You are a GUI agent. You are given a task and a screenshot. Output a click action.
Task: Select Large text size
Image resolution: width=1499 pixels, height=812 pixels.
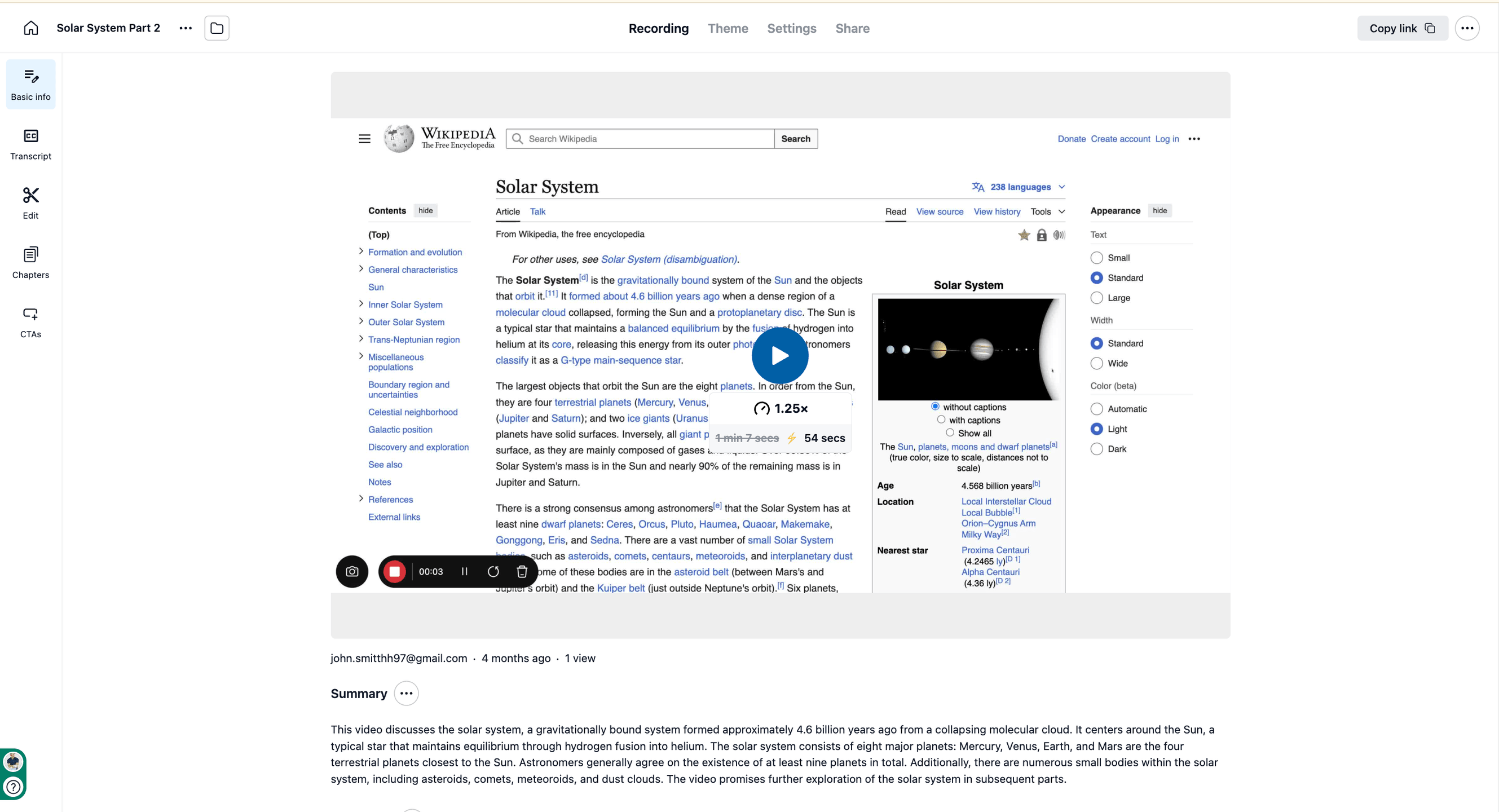(x=1096, y=298)
